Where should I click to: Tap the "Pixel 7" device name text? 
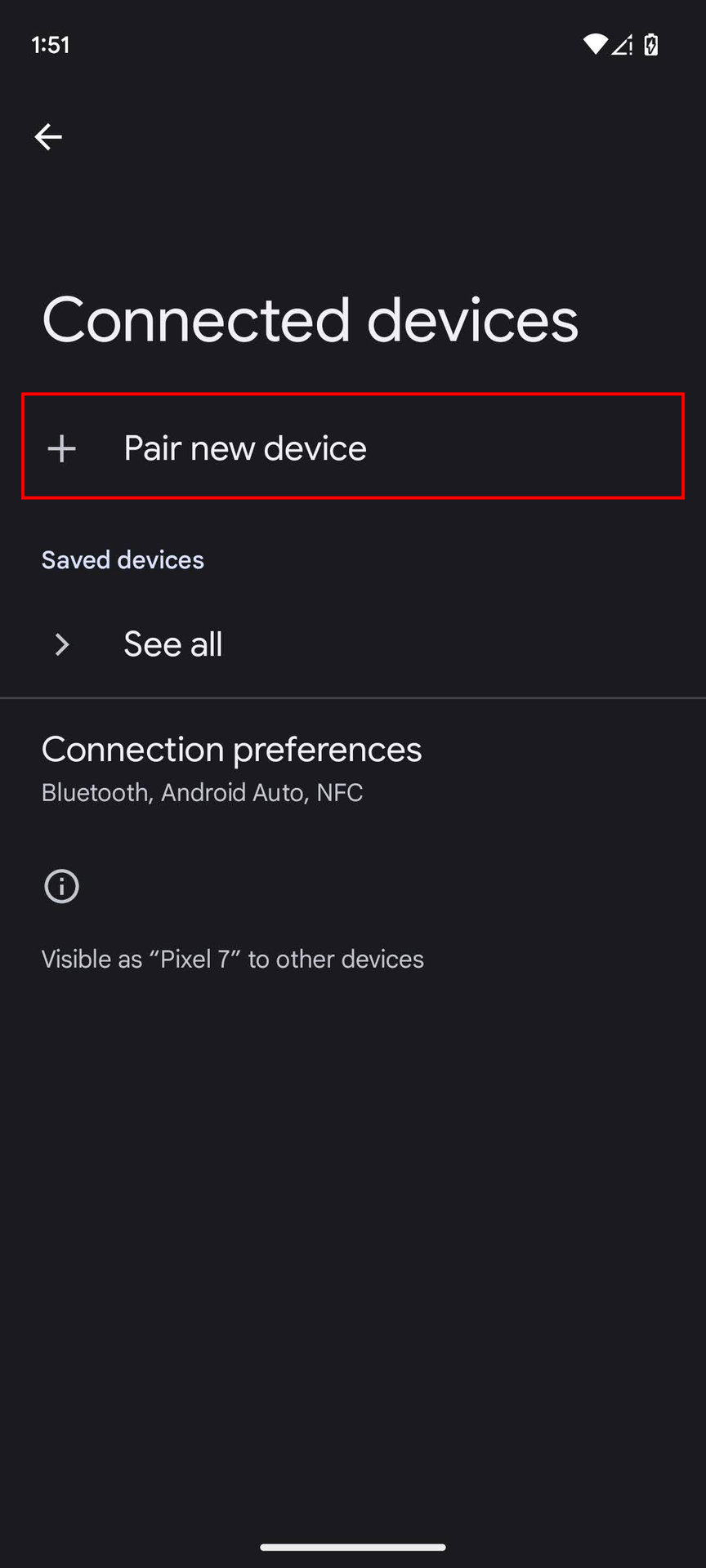point(195,959)
